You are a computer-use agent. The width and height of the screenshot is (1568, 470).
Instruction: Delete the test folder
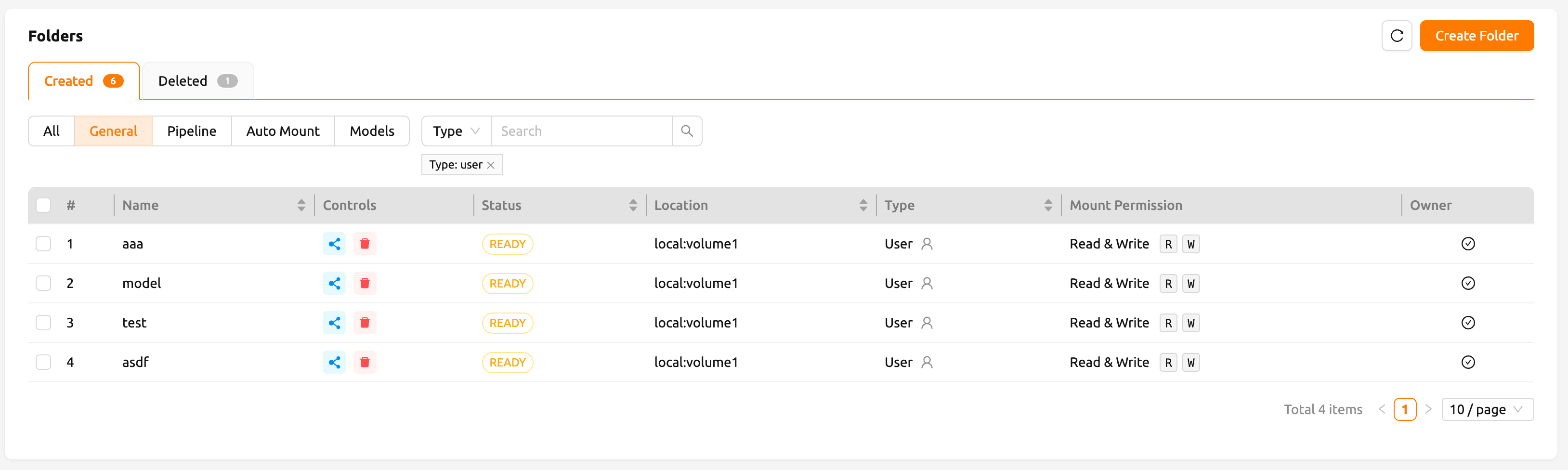click(x=365, y=323)
